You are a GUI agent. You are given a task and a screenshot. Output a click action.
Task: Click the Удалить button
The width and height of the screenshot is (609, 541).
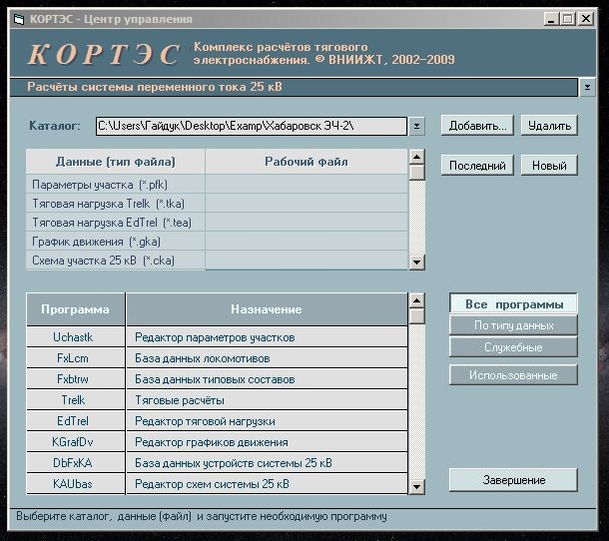[x=549, y=125]
